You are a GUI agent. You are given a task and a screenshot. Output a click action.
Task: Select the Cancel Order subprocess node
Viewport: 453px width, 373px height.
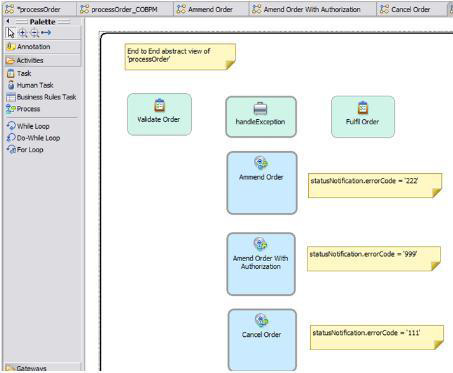(x=262, y=340)
